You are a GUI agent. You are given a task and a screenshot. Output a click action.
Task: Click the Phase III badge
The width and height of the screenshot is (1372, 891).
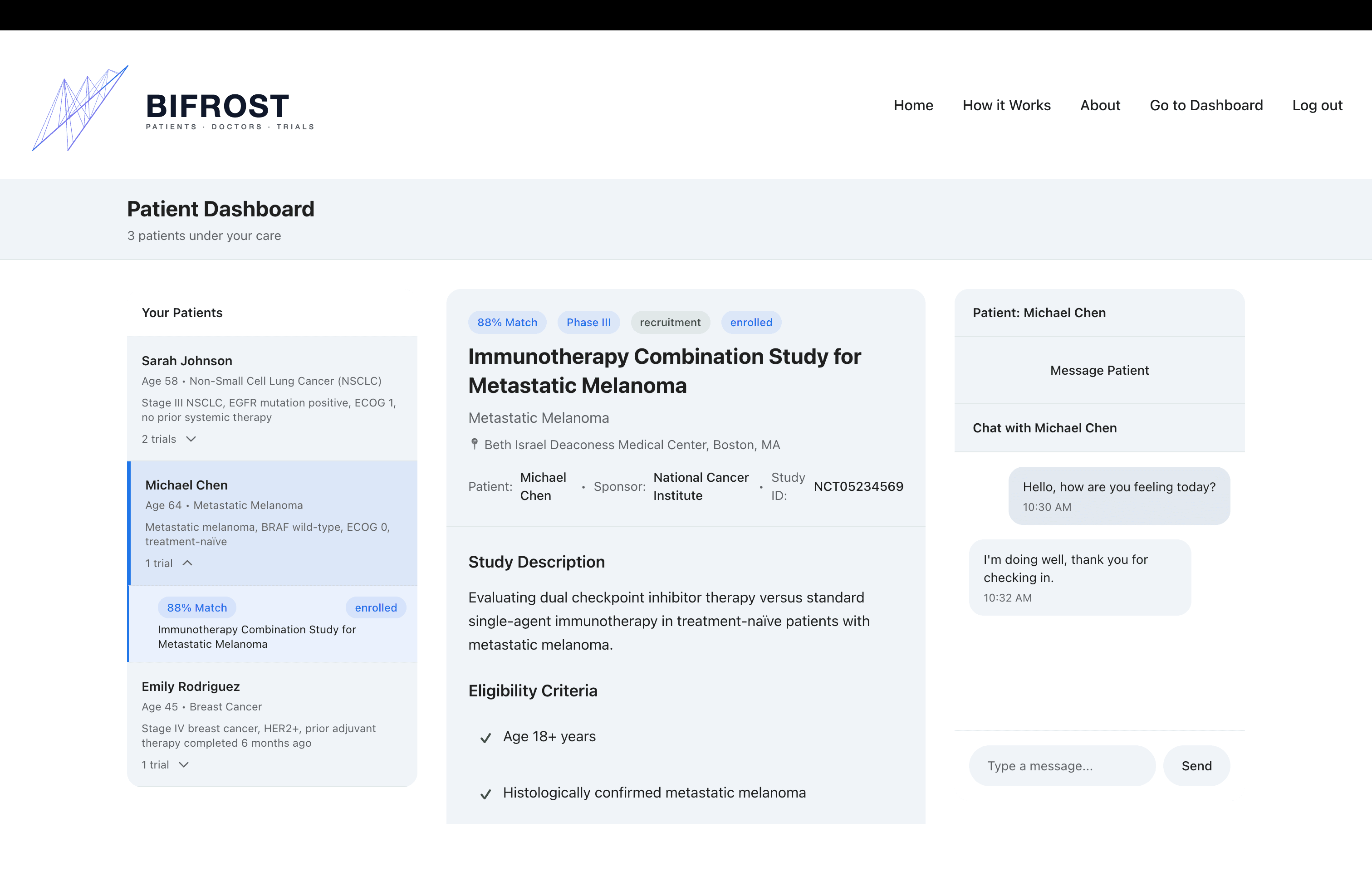pos(588,322)
